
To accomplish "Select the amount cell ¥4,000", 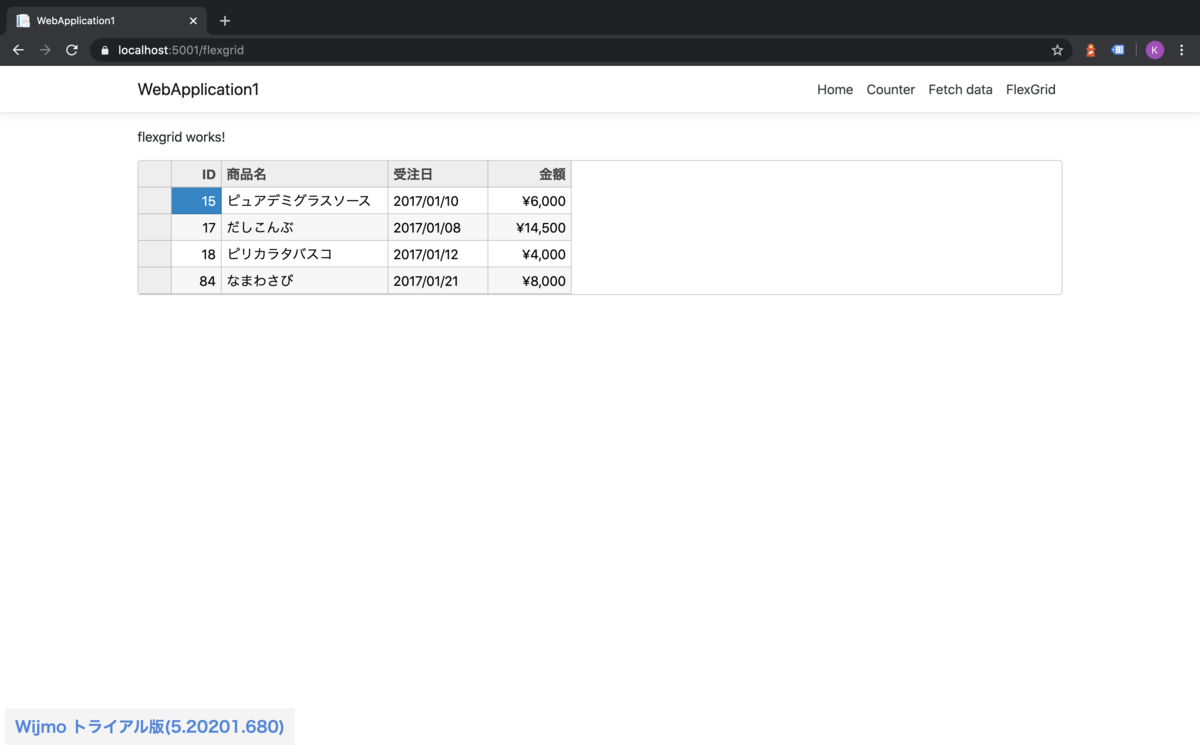I will [529, 254].
